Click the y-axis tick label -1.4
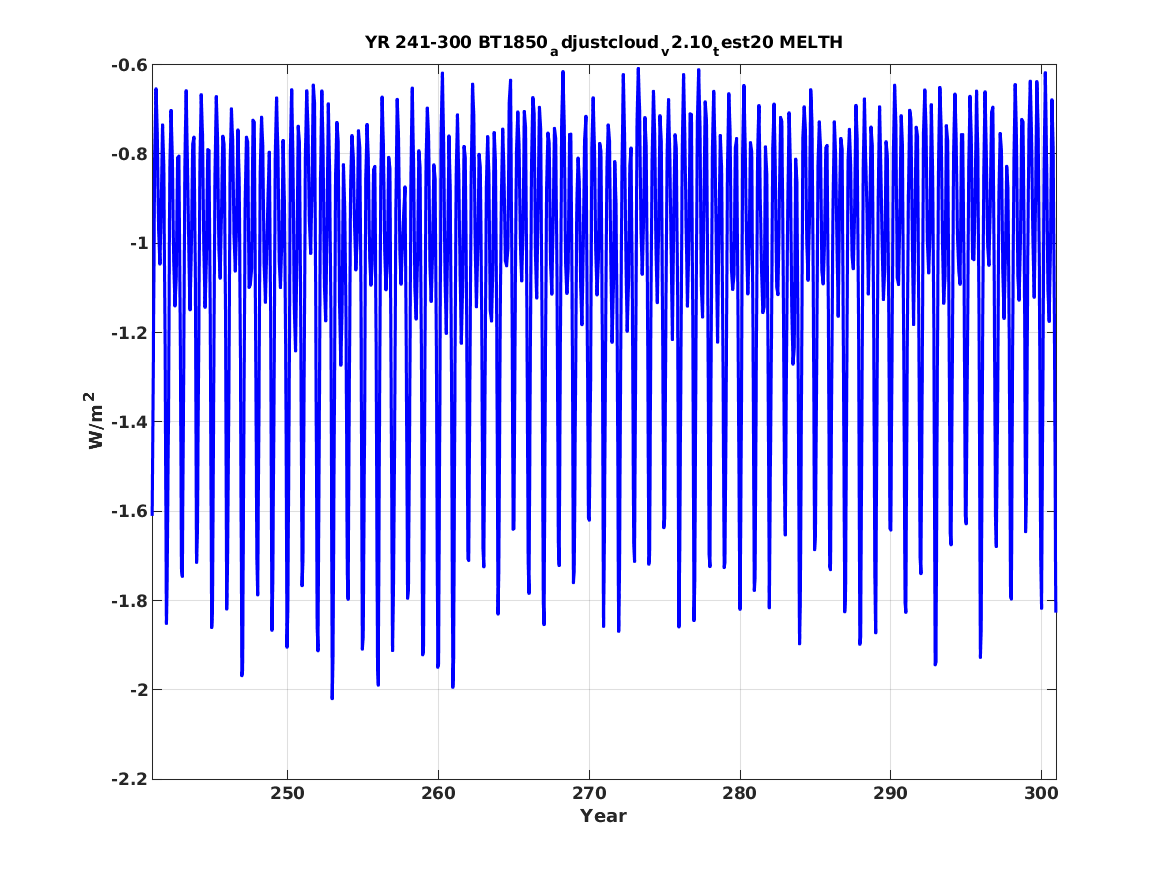 (129, 422)
